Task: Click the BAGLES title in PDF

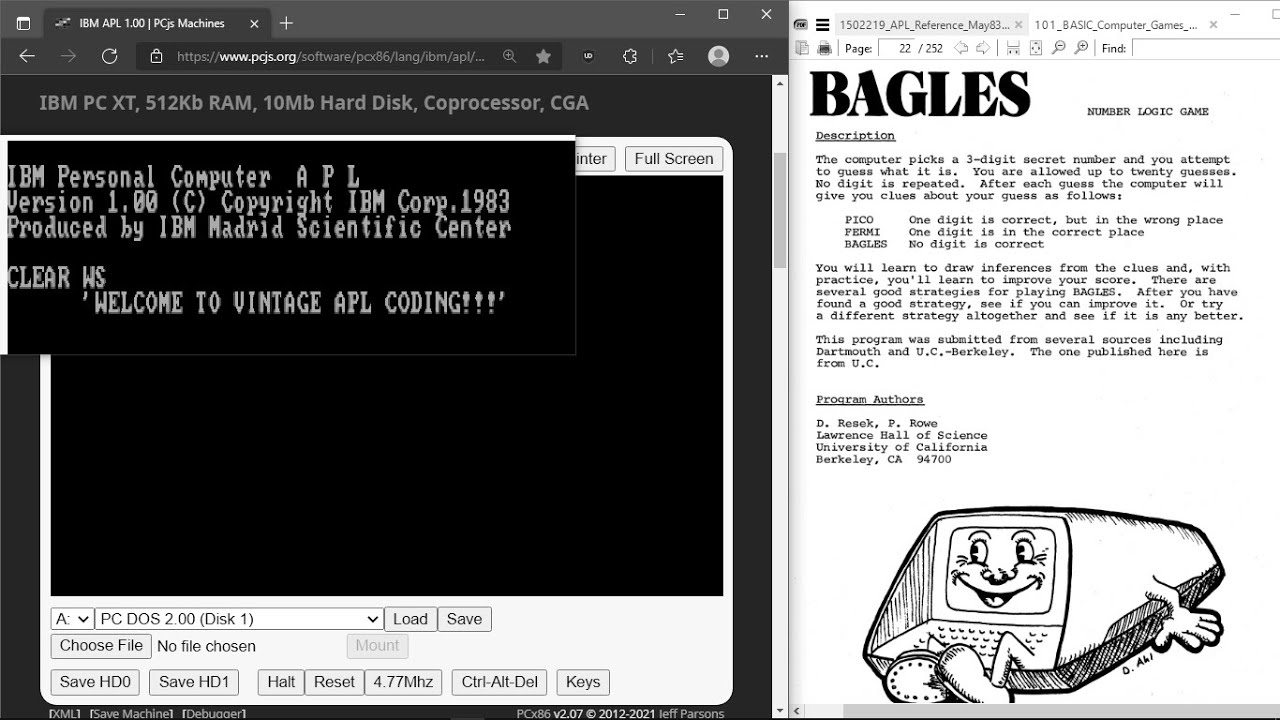Action: 919,94
